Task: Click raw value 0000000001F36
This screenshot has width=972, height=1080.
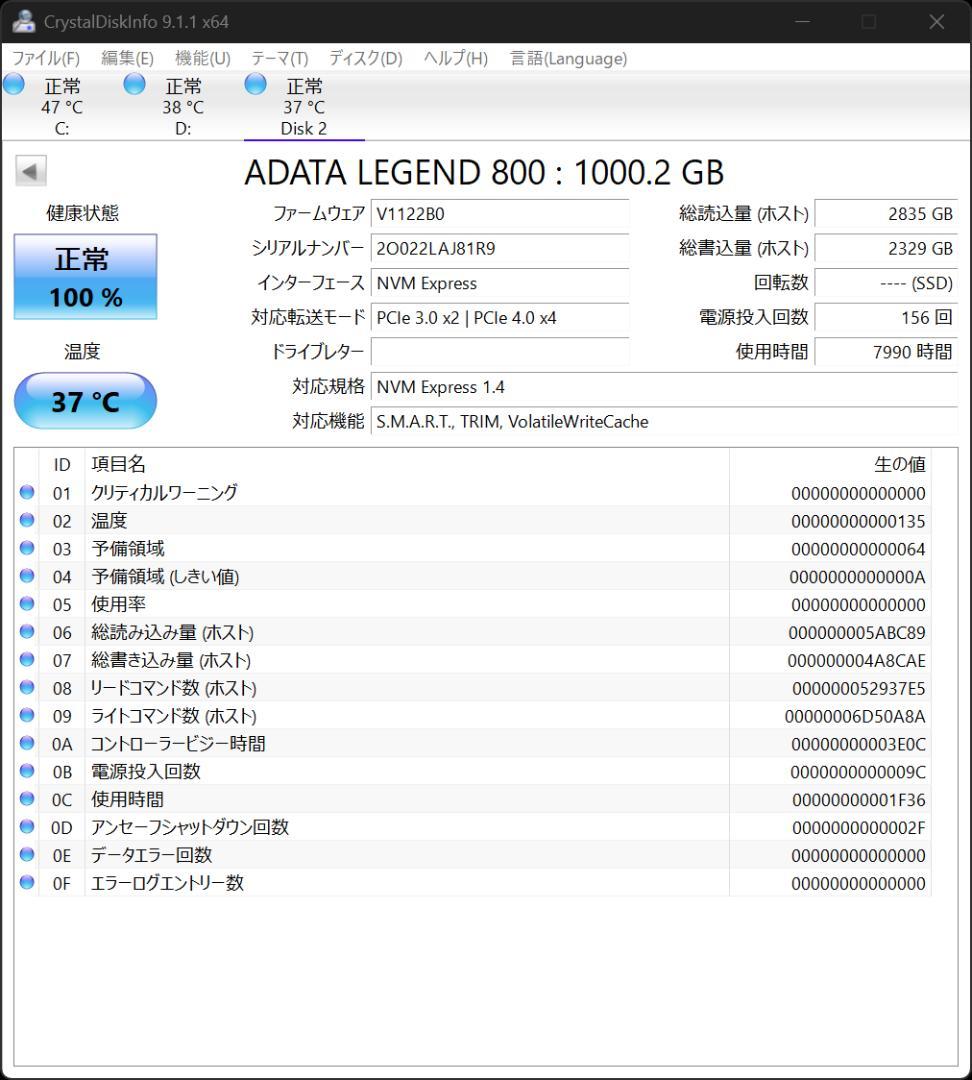Action: click(x=859, y=800)
